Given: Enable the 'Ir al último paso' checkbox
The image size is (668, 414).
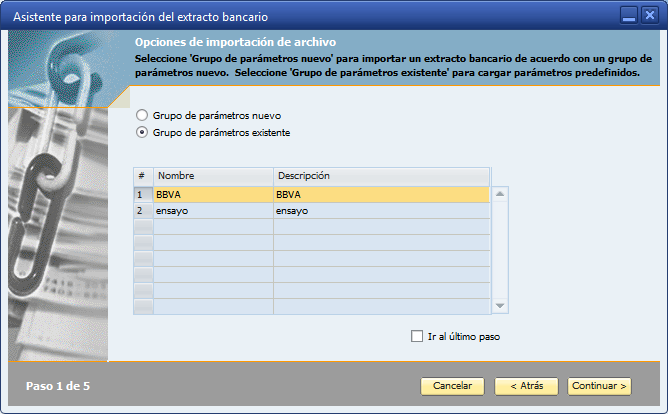Looking at the screenshot, I should point(417,336).
